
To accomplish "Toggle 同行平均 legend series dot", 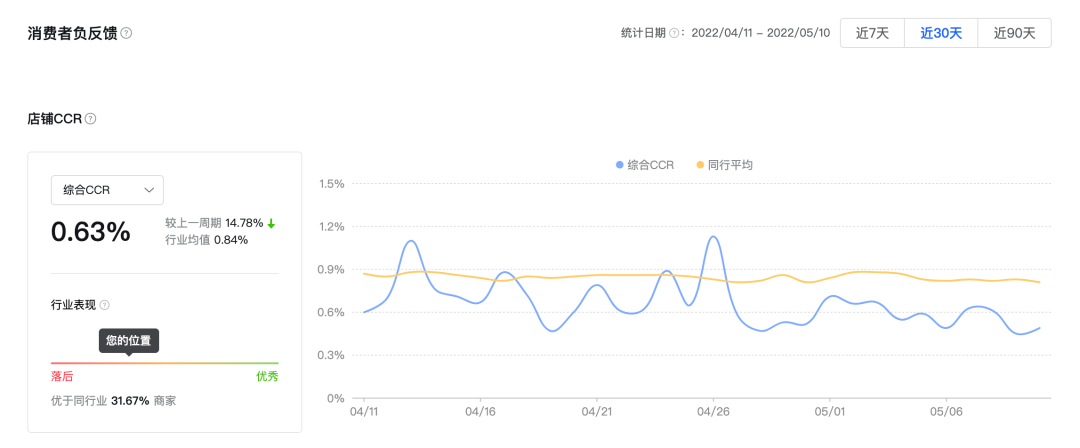I will click(x=700, y=165).
